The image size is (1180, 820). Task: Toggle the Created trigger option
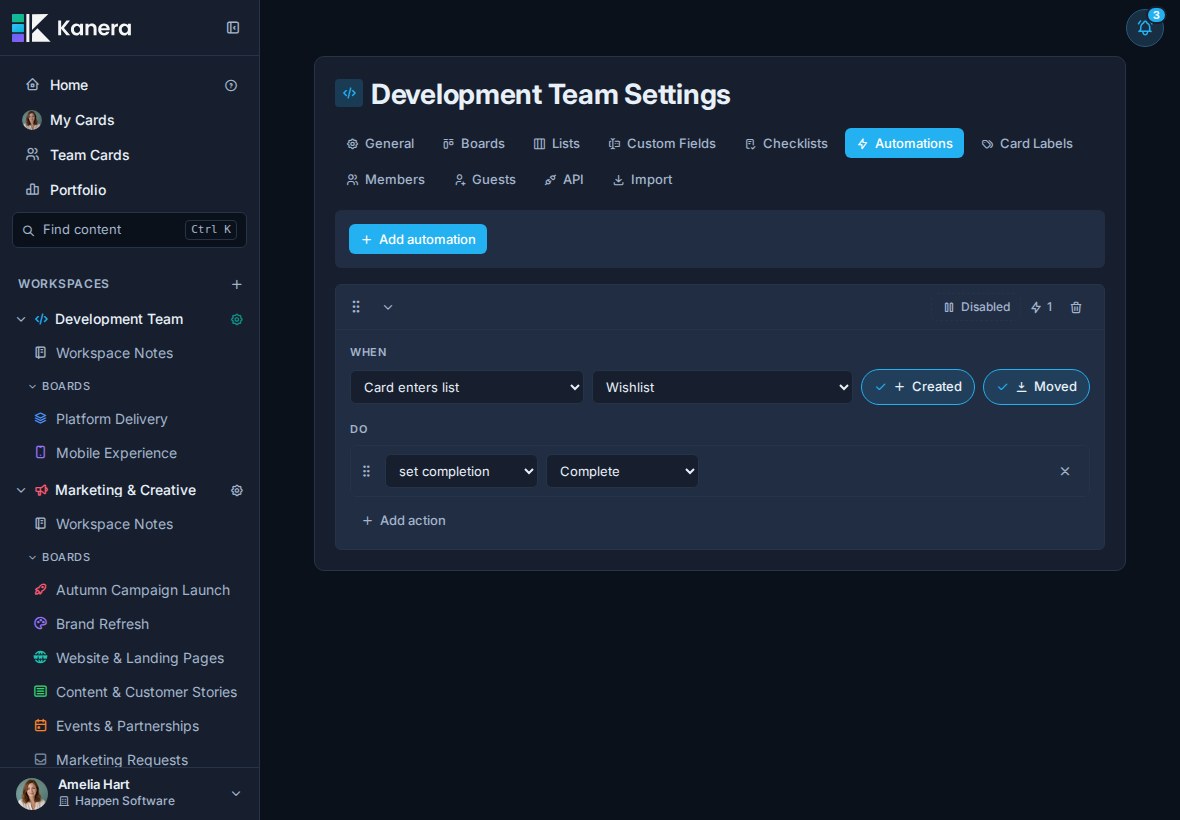point(918,387)
